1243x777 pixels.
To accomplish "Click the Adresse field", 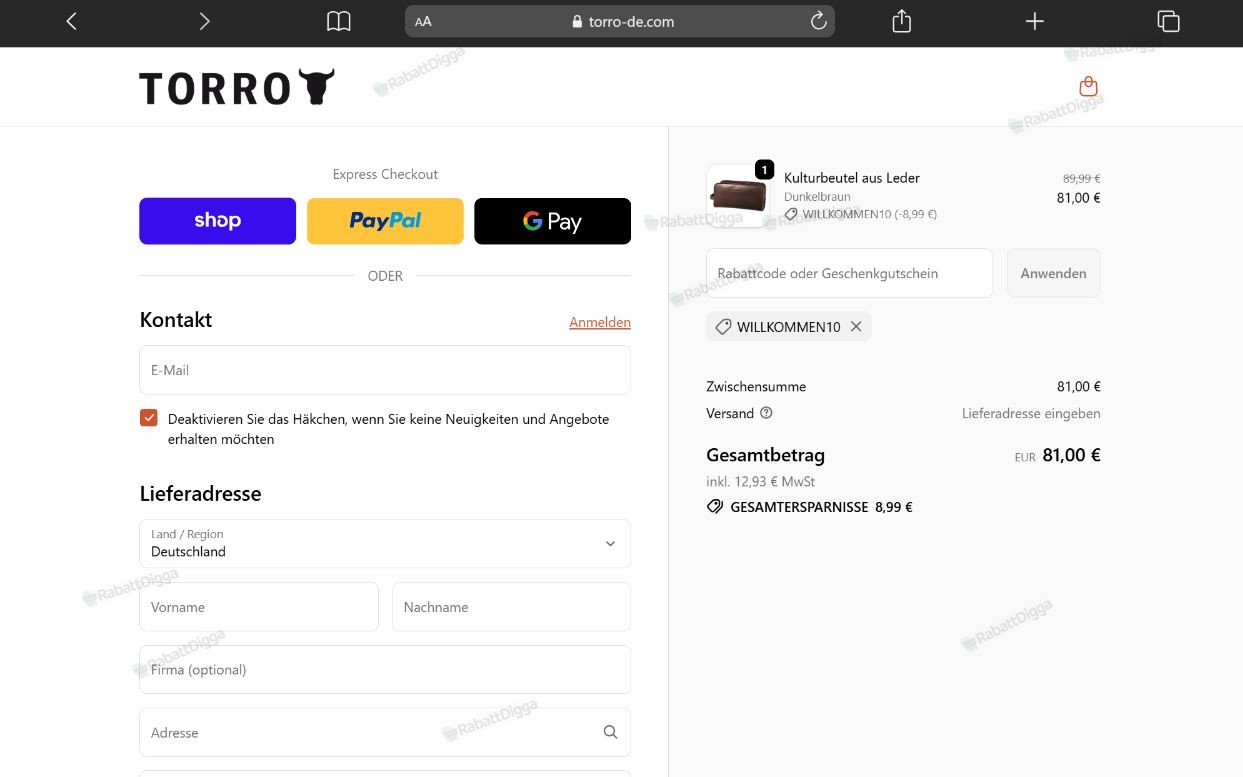I will coord(385,733).
